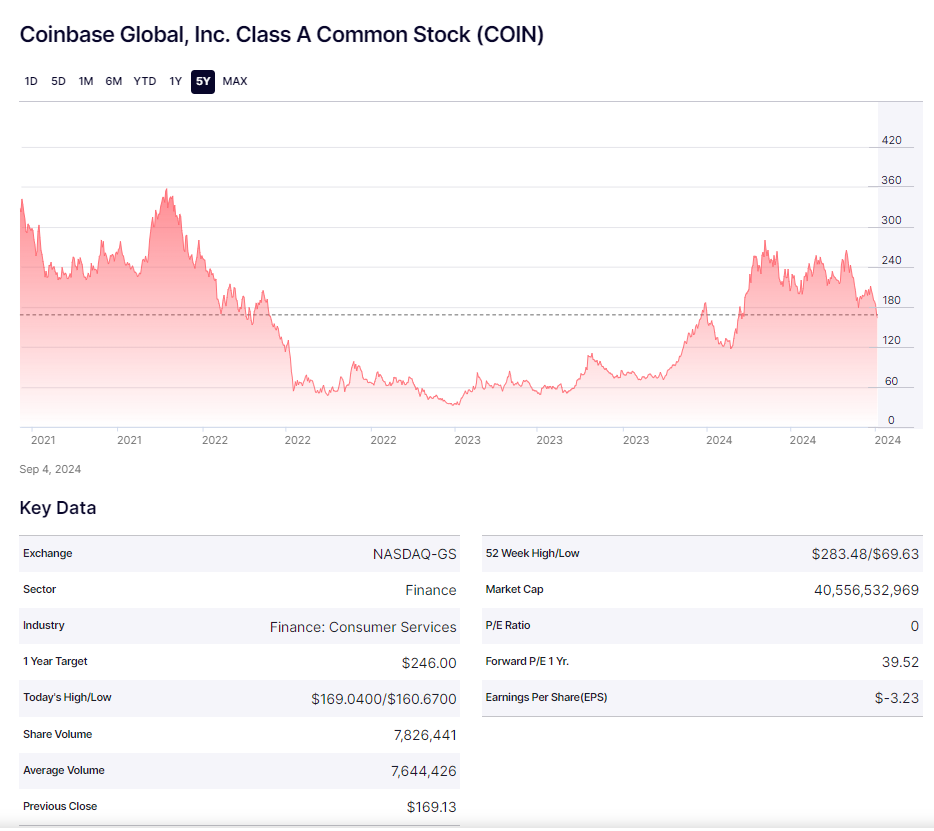Click the Exchange row label

point(48,553)
